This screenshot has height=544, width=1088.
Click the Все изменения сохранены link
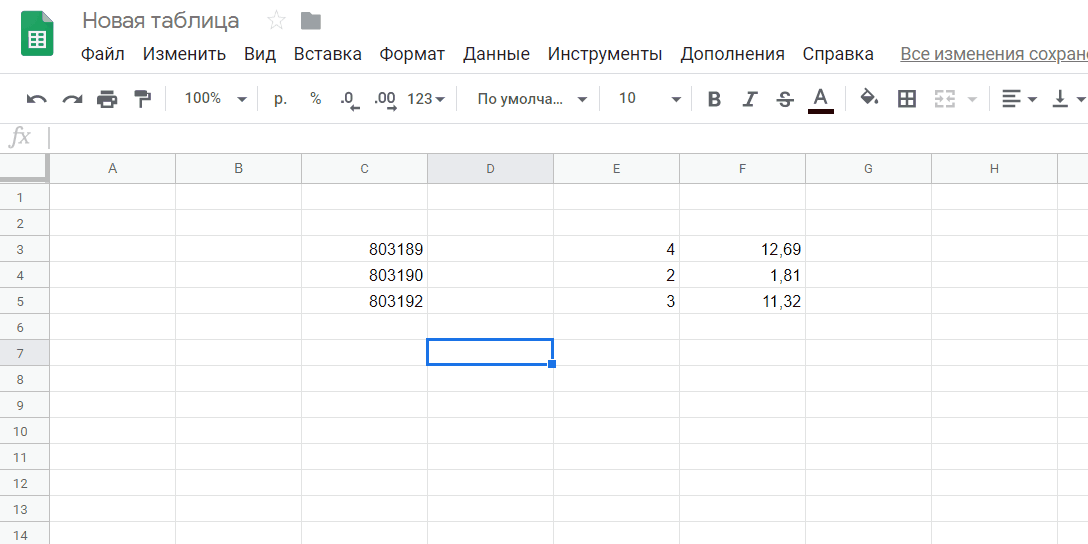click(x=994, y=54)
